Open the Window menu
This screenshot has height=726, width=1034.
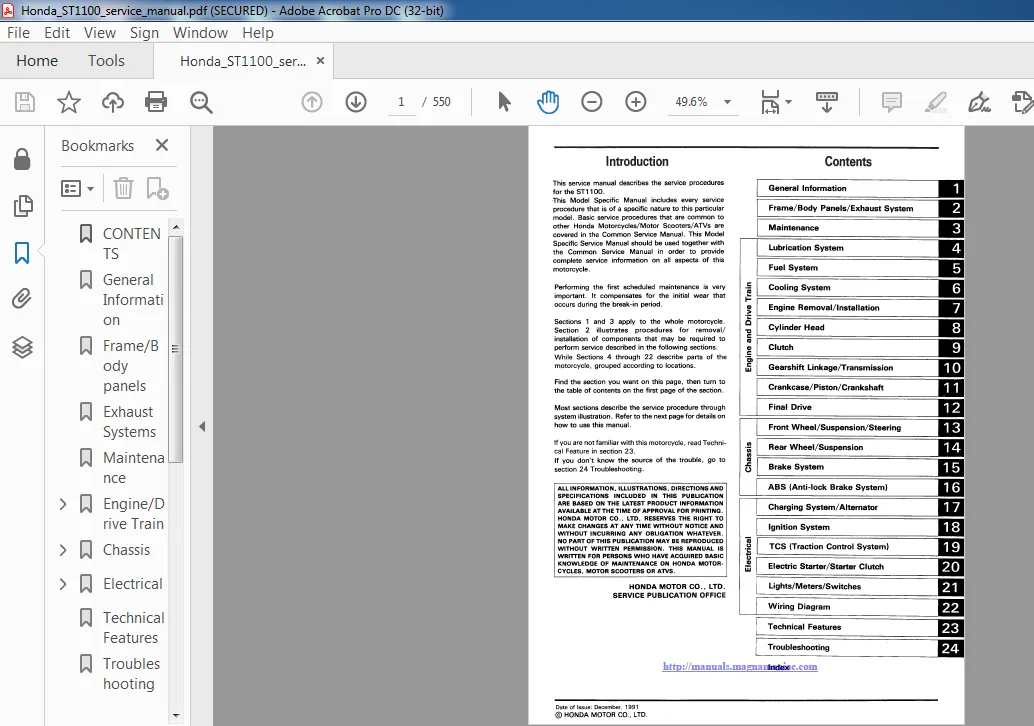[x=200, y=33]
